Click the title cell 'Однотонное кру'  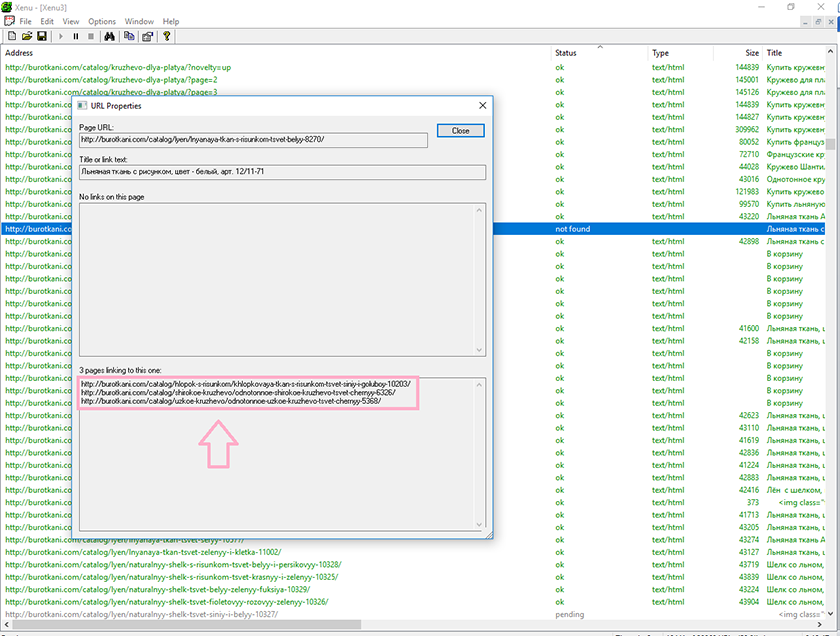(796, 179)
